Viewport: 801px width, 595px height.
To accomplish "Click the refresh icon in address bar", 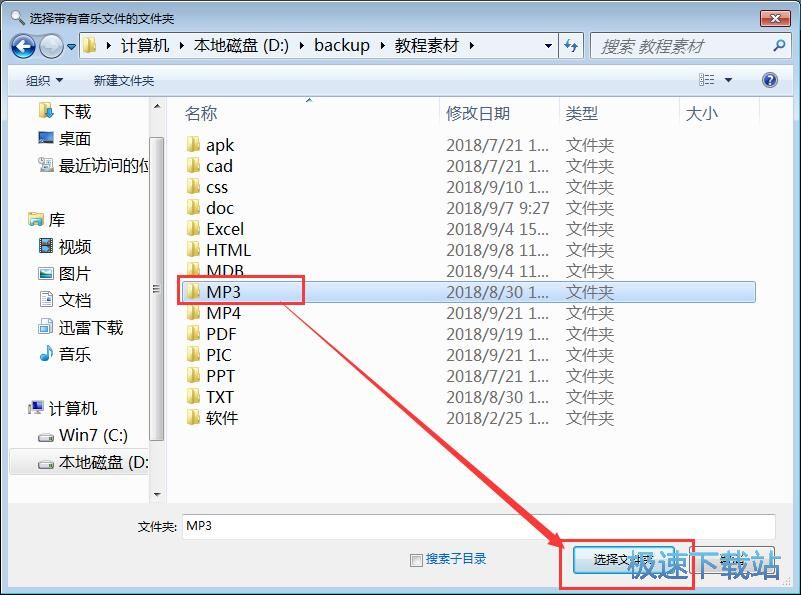I will tap(570, 45).
